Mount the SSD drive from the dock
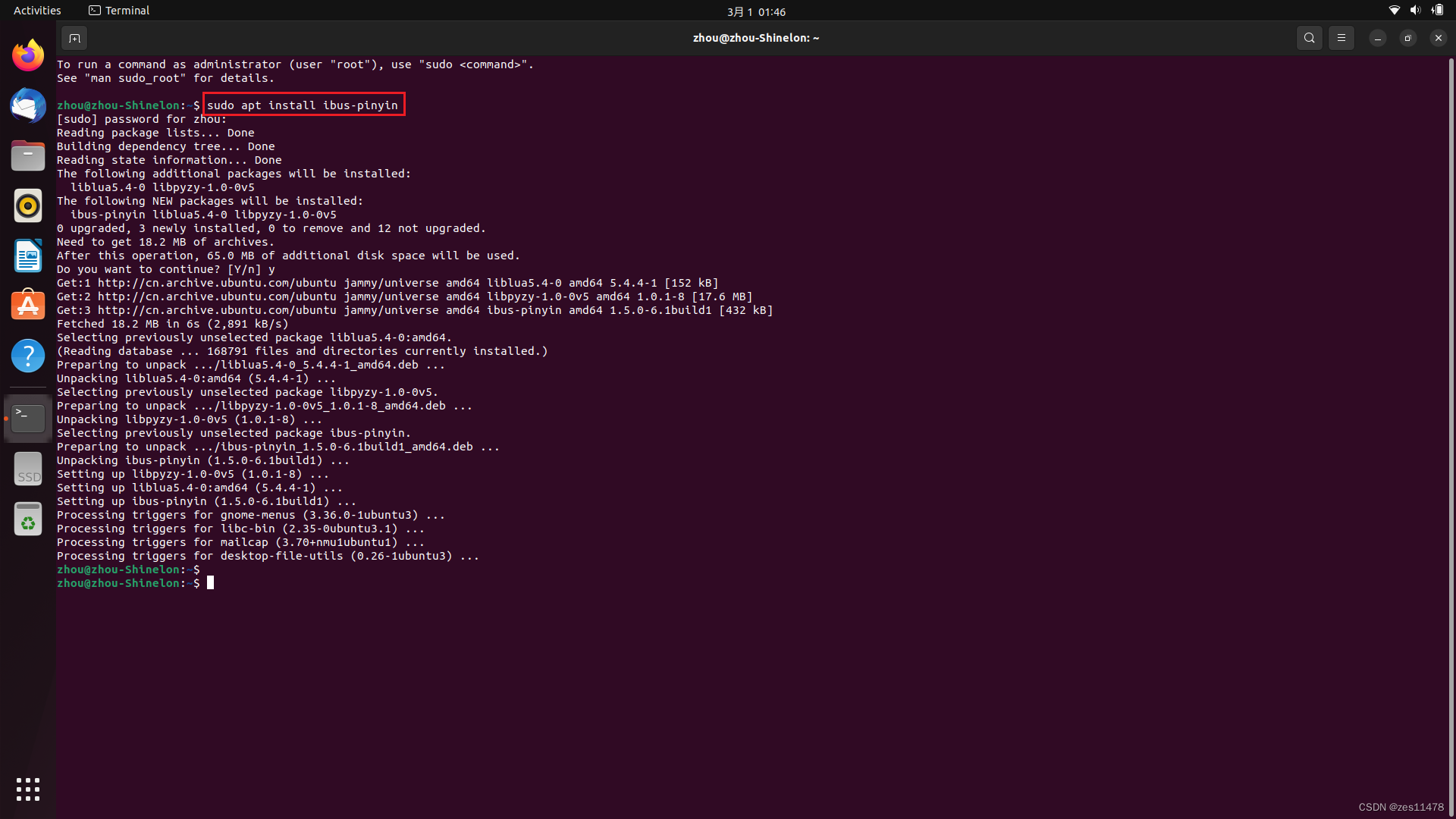Viewport: 1456px width, 819px height. 27,468
